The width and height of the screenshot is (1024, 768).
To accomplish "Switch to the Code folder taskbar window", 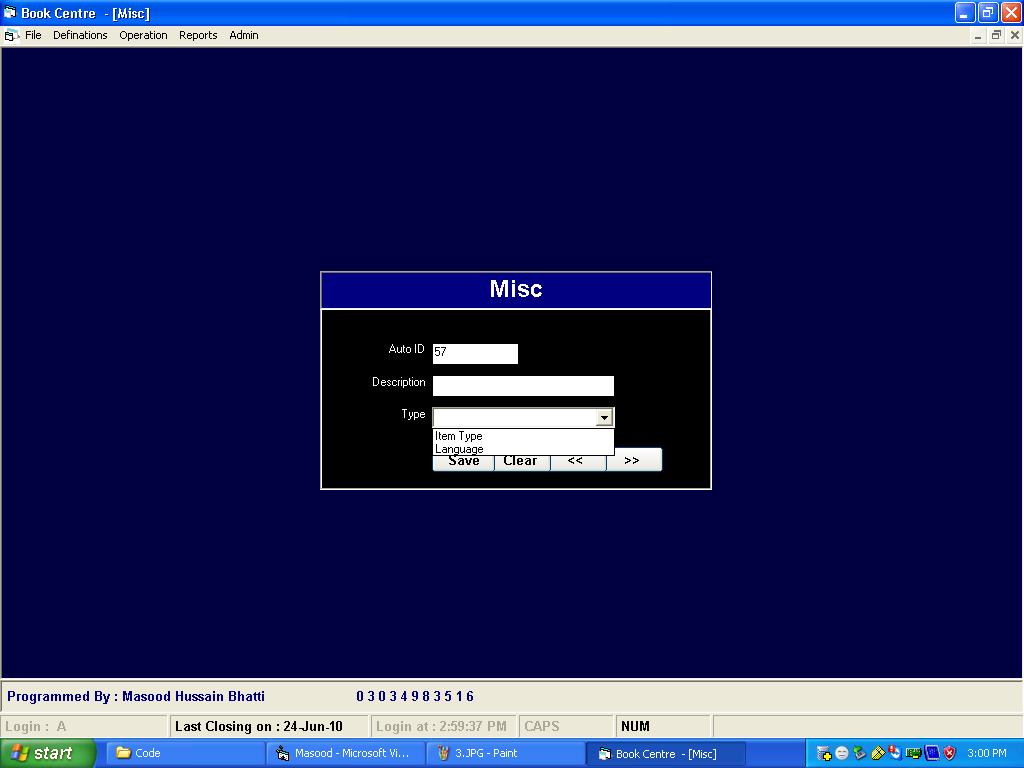I will coord(184,753).
